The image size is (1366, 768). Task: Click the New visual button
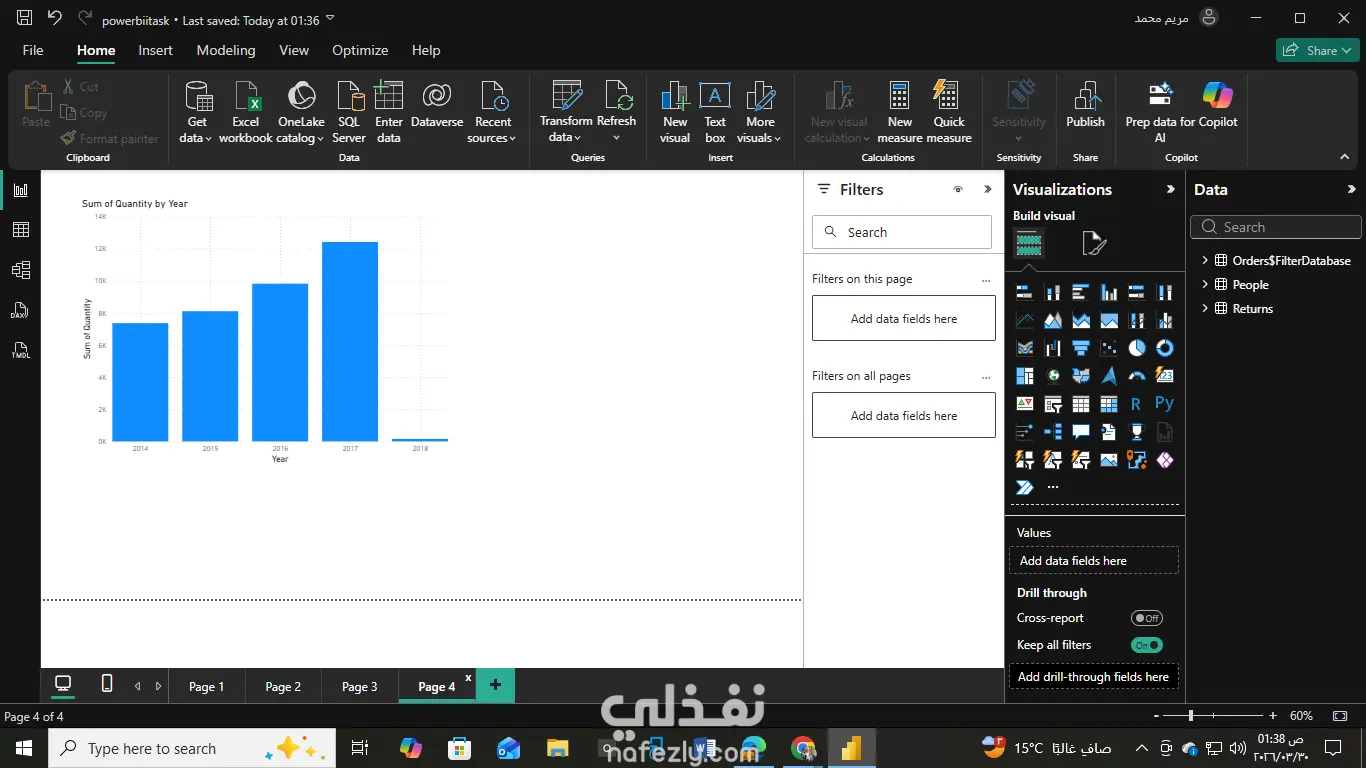pyautogui.click(x=675, y=112)
